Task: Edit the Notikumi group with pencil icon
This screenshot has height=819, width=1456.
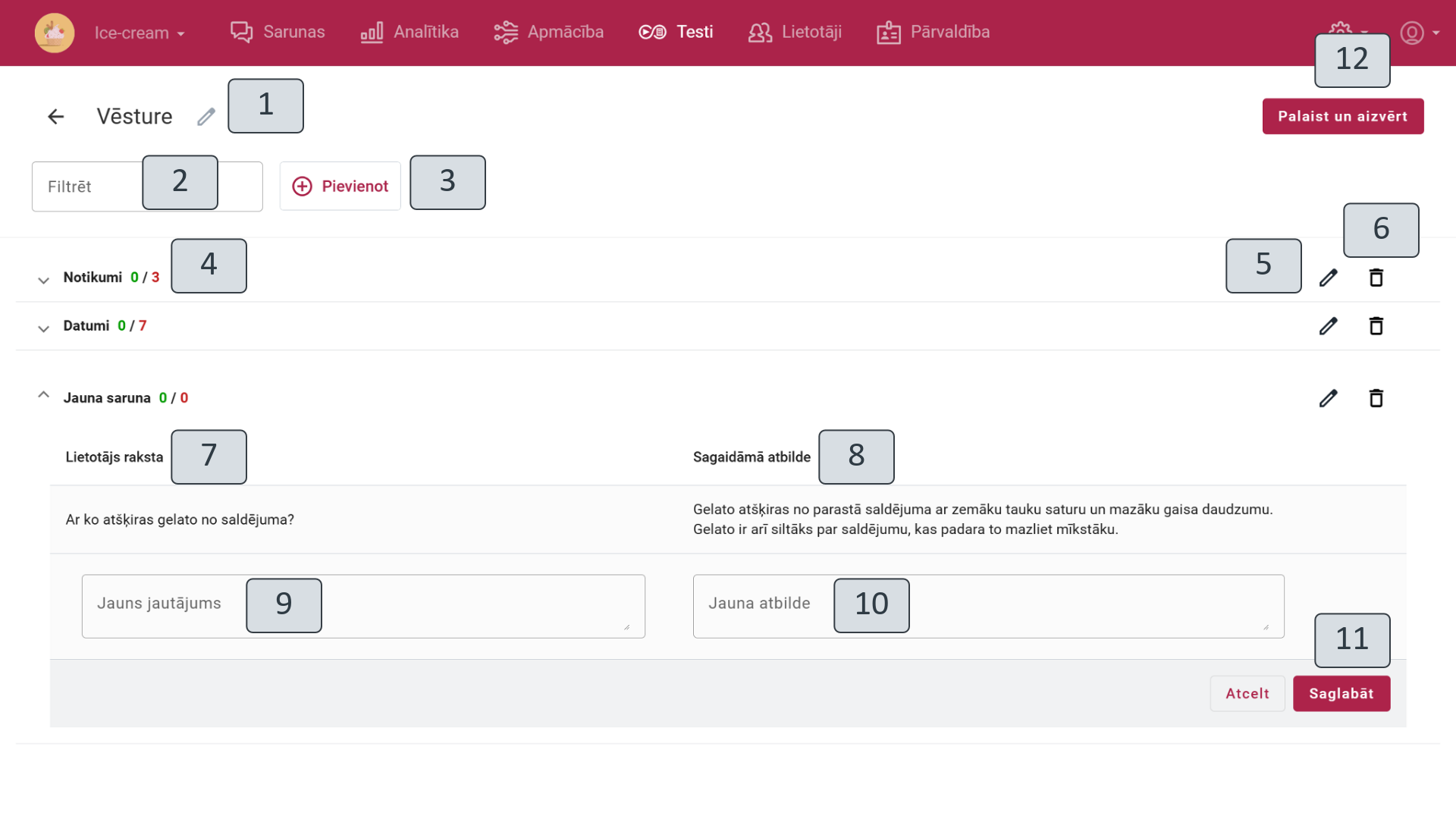Action: [x=1328, y=278]
